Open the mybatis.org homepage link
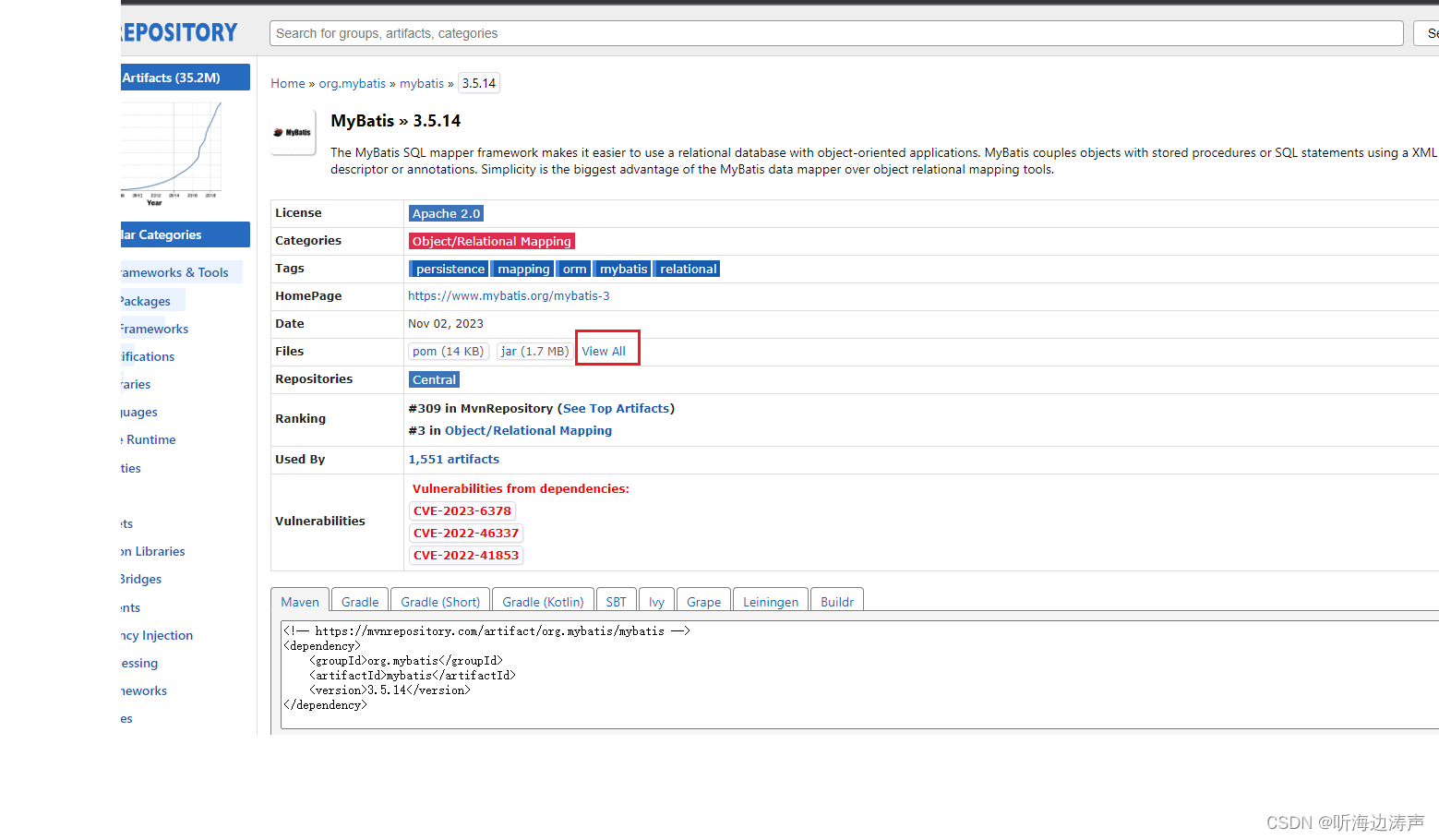The width and height of the screenshot is (1439, 840). (509, 296)
